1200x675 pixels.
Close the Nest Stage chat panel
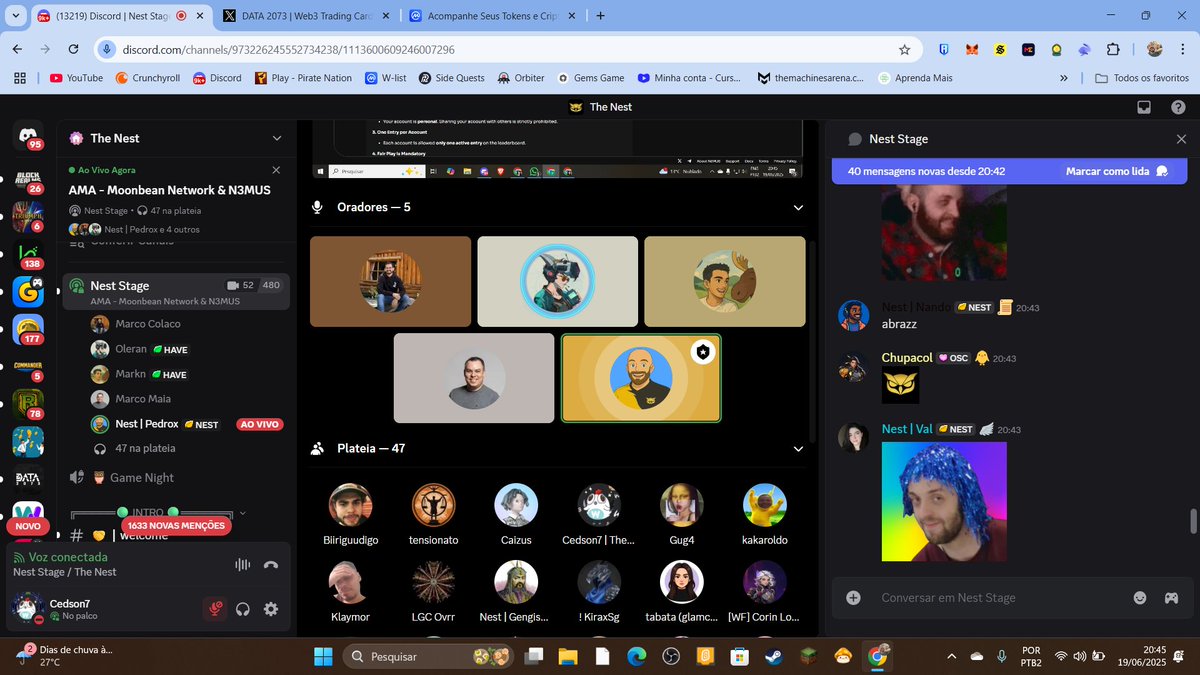coord(1181,139)
